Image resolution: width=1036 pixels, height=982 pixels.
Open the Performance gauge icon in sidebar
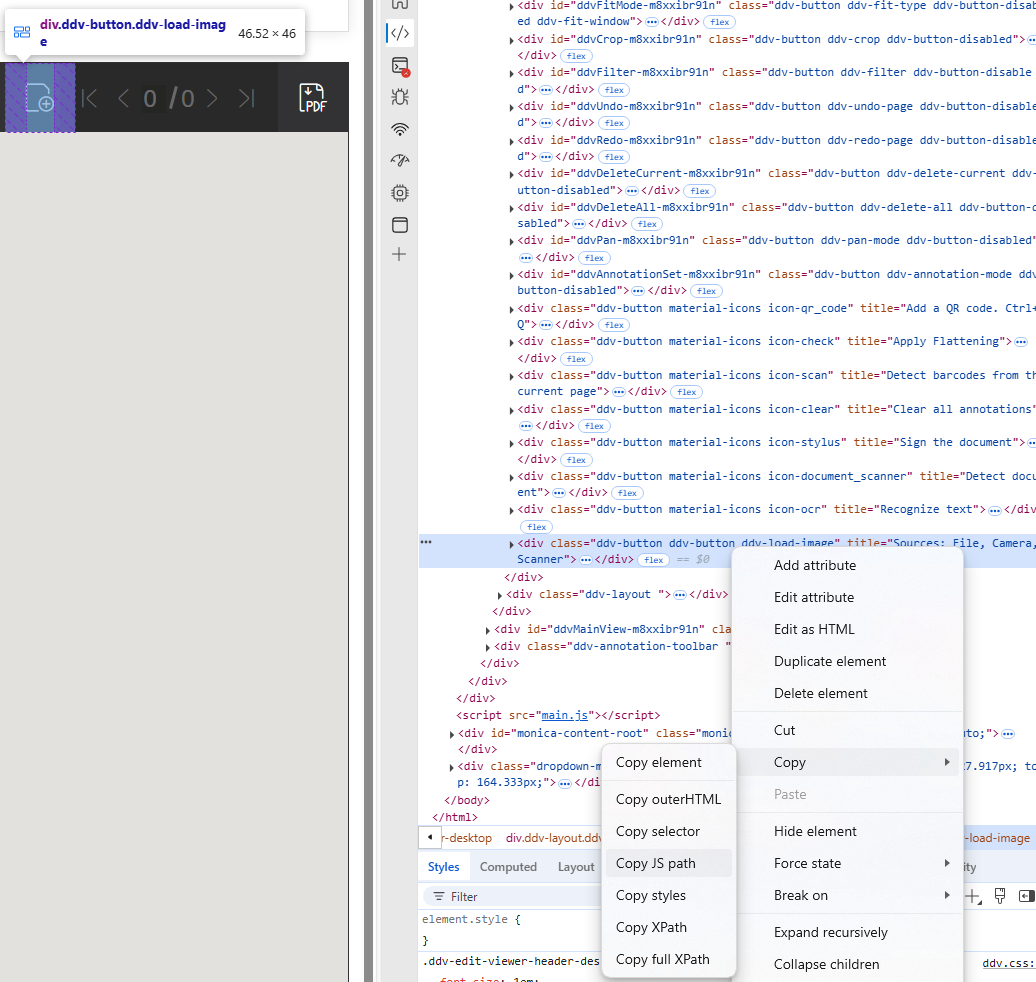[x=399, y=160]
